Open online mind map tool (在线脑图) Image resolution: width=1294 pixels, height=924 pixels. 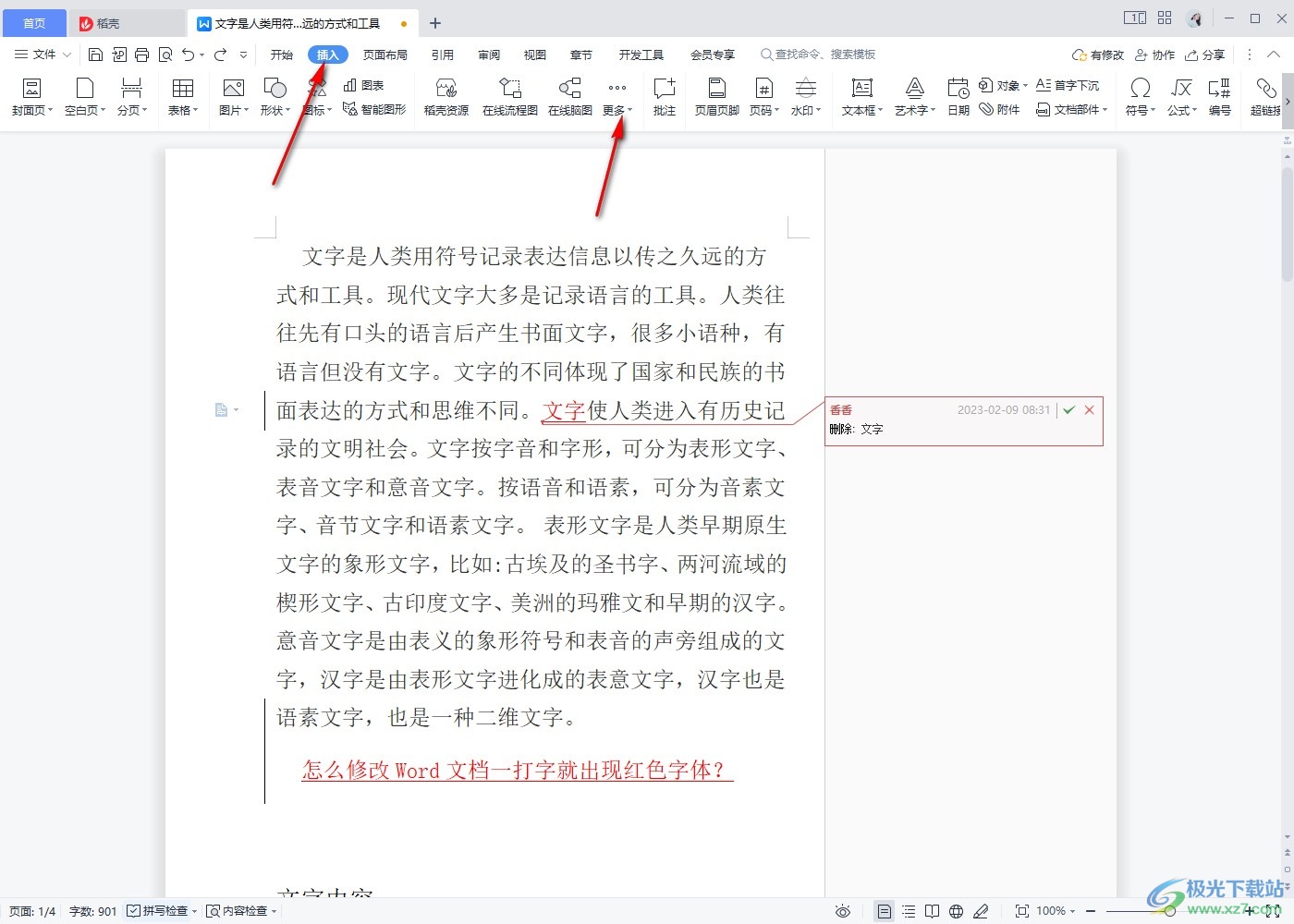pyautogui.click(x=570, y=96)
